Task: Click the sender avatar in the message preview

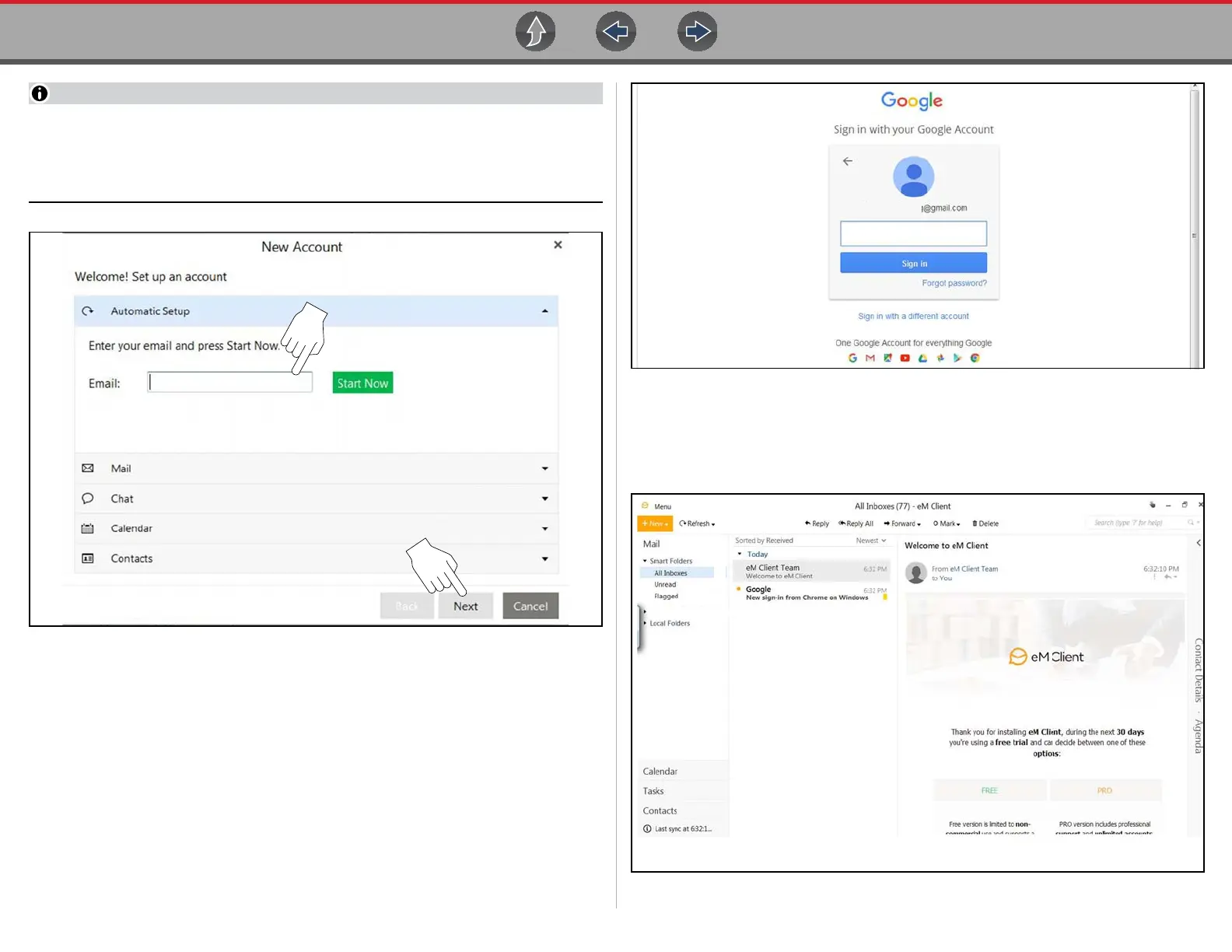Action: [916, 572]
